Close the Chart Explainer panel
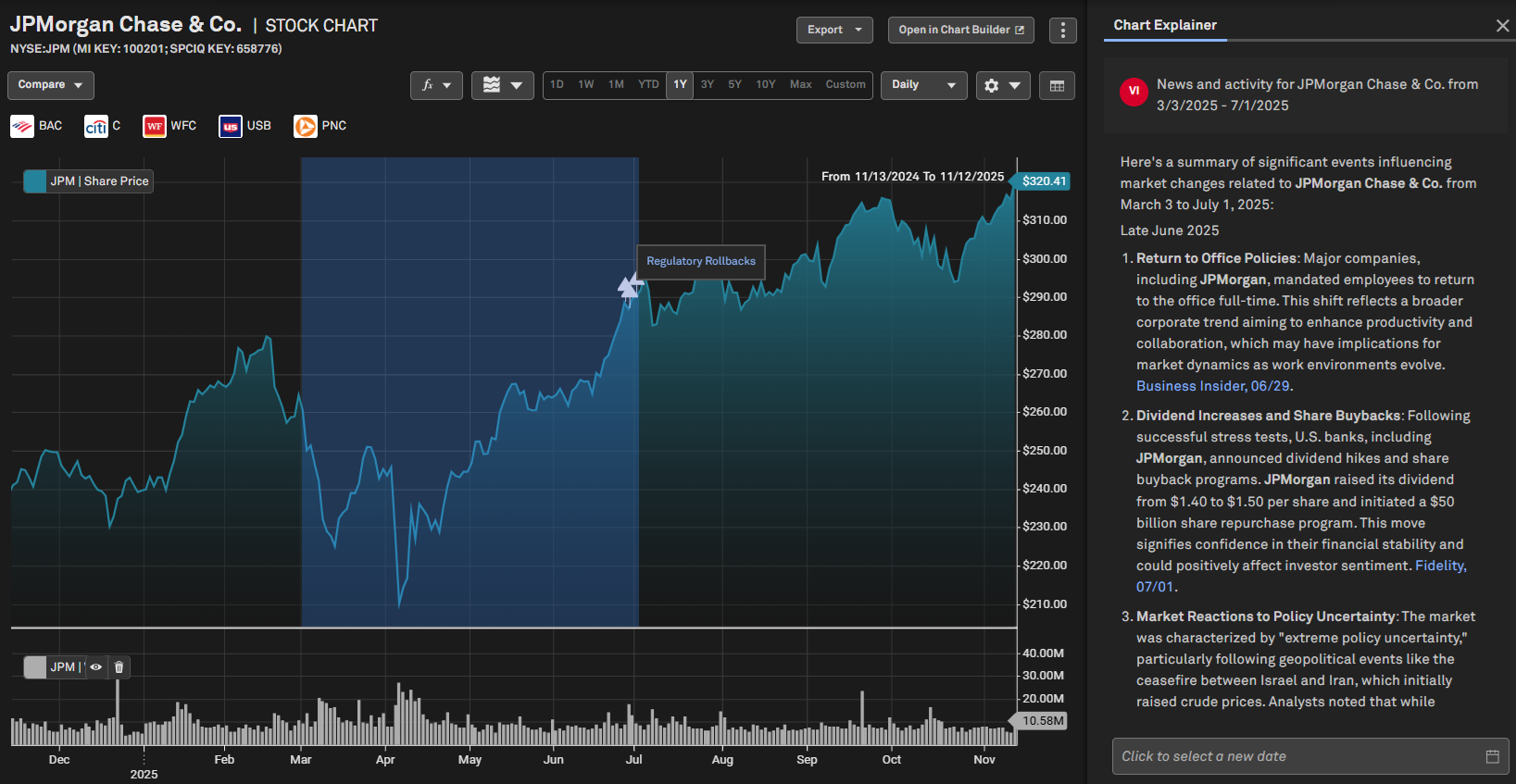The height and width of the screenshot is (784, 1516). [1502, 26]
